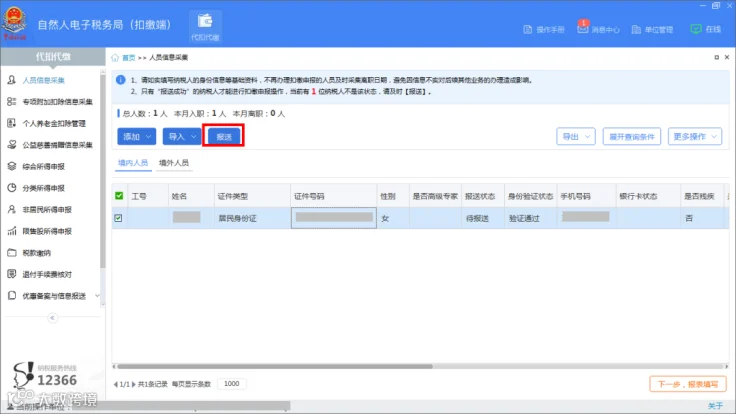Toggle the select-all checkbox in table header

coord(119,196)
